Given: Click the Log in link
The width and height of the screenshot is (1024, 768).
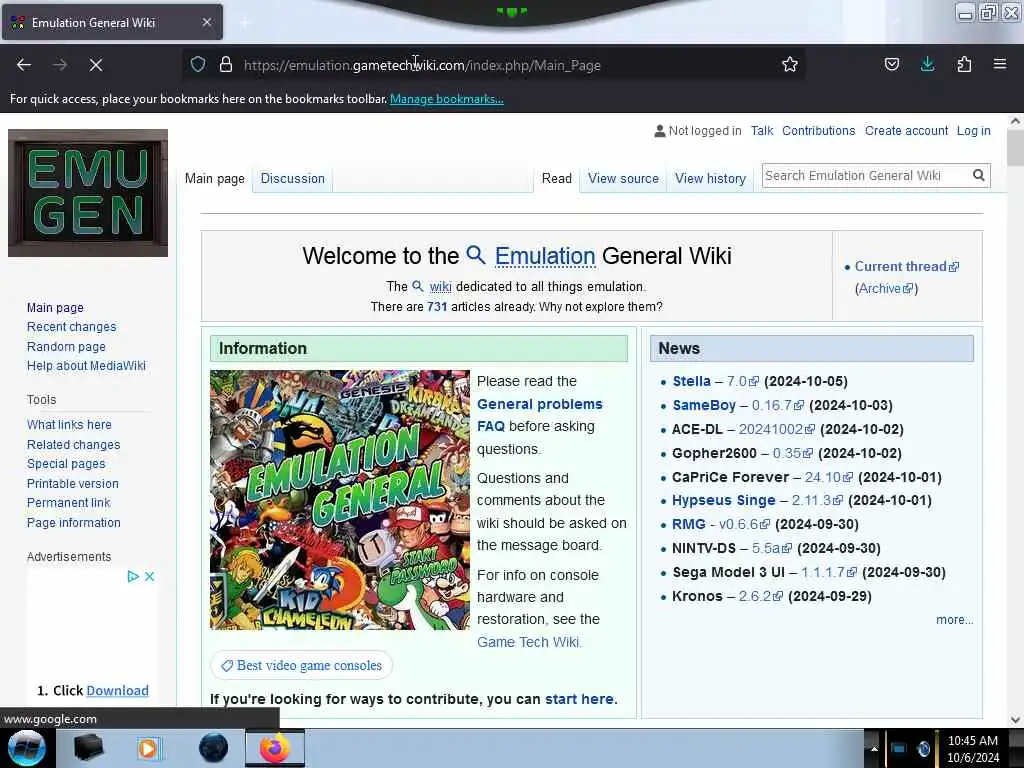Looking at the screenshot, I should 973,131.
